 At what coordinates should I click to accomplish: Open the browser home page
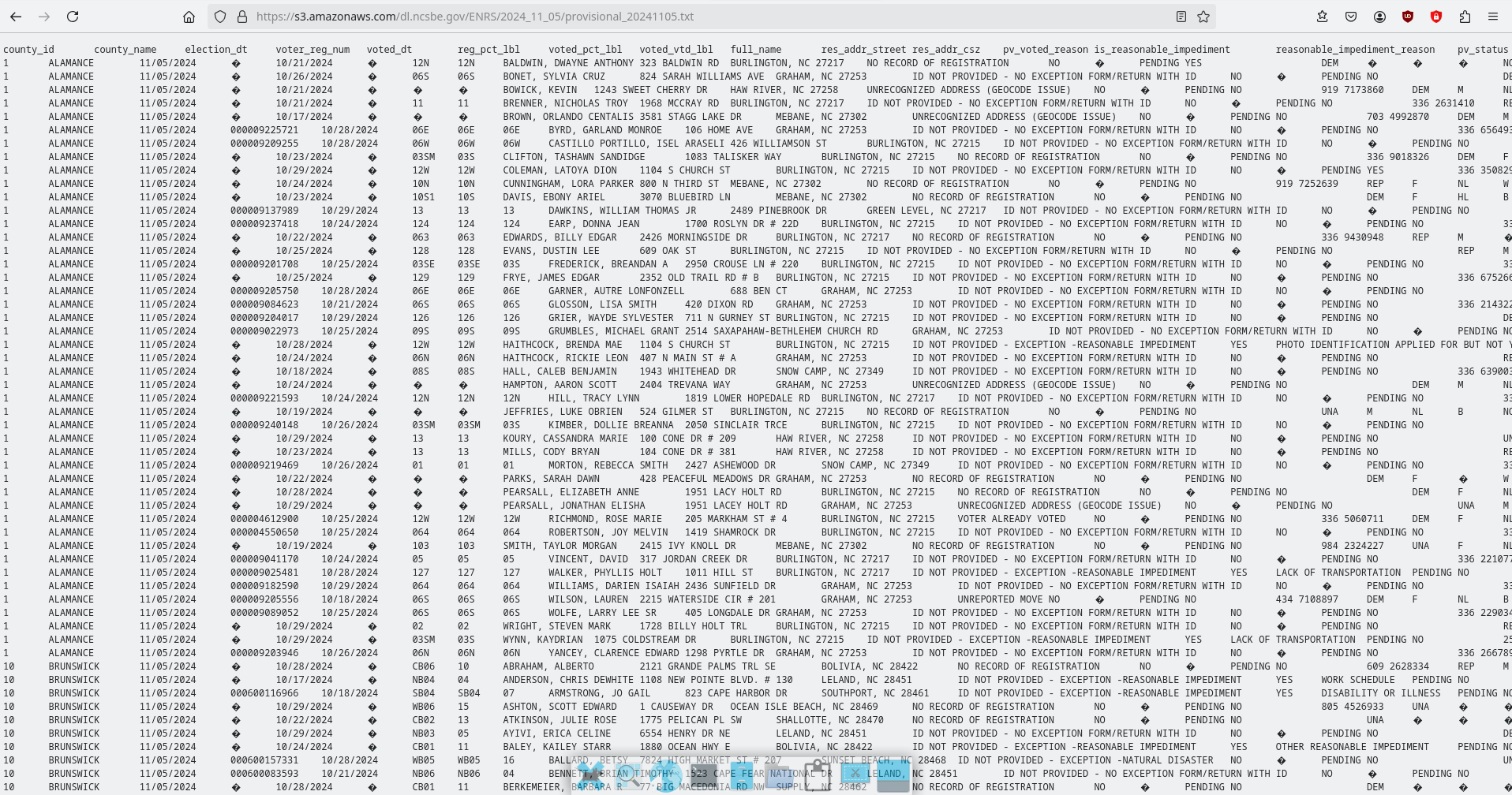point(189,17)
